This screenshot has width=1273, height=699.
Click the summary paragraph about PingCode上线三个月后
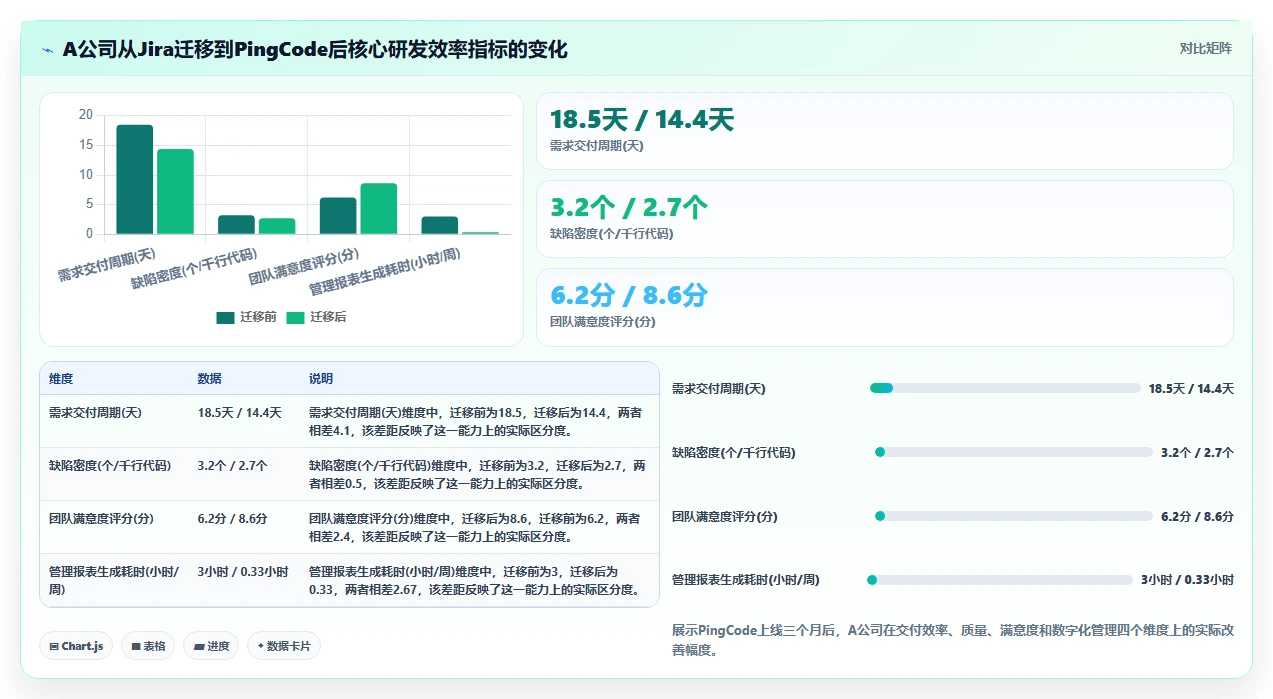click(x=952, y=640)
